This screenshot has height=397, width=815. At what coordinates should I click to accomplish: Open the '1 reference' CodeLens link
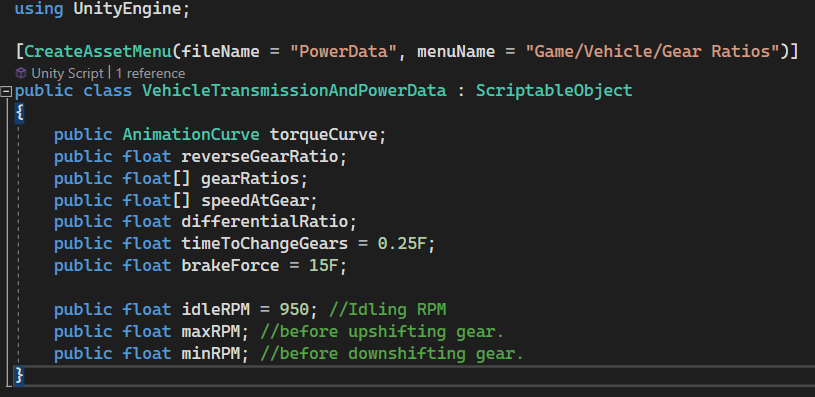click(150, 73)
